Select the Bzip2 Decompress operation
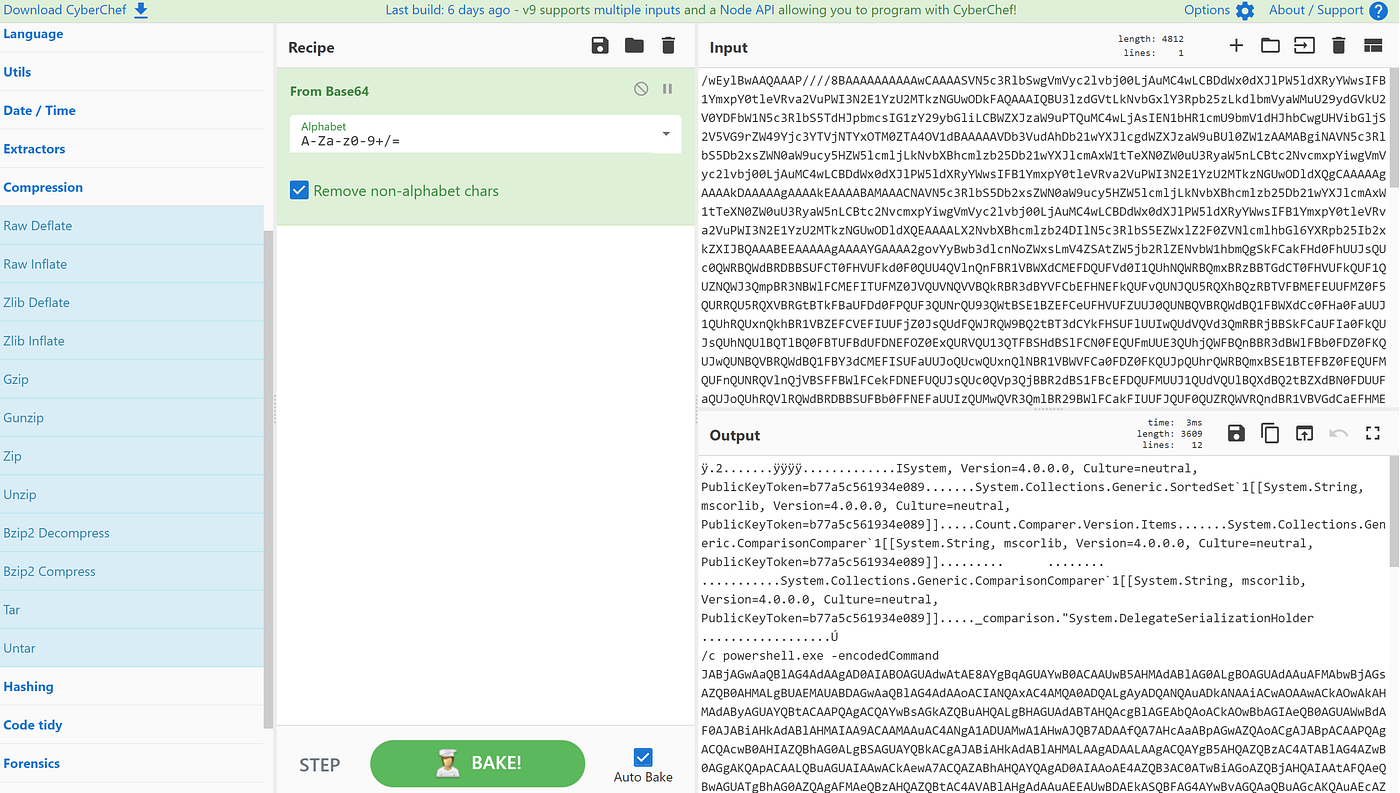Image resolution: width=1400 pixels, height=793 pixels. click(132, 533)
